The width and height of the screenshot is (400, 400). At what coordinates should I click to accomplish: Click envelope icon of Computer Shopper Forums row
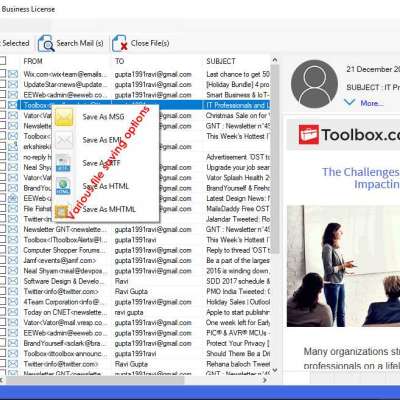[13, 250]
